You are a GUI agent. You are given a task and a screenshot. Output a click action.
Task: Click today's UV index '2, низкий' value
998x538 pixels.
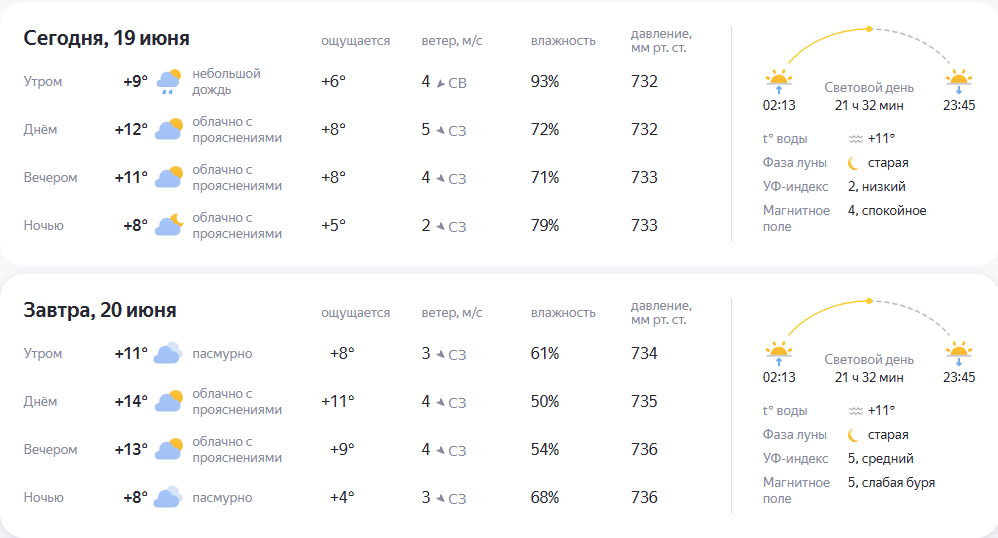tap(876, 187)
